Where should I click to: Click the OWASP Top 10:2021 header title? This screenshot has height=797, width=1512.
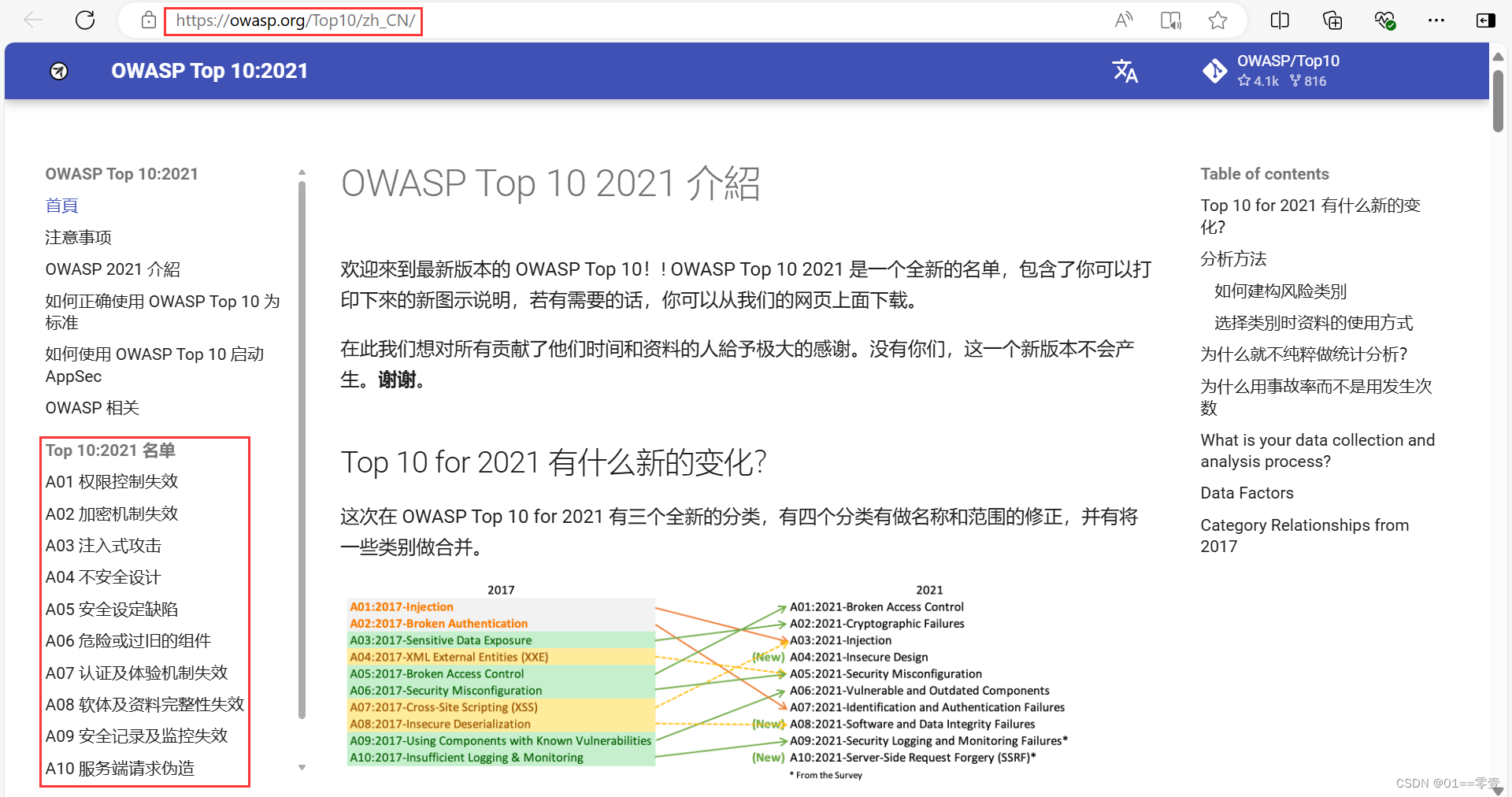click(209, 71)
